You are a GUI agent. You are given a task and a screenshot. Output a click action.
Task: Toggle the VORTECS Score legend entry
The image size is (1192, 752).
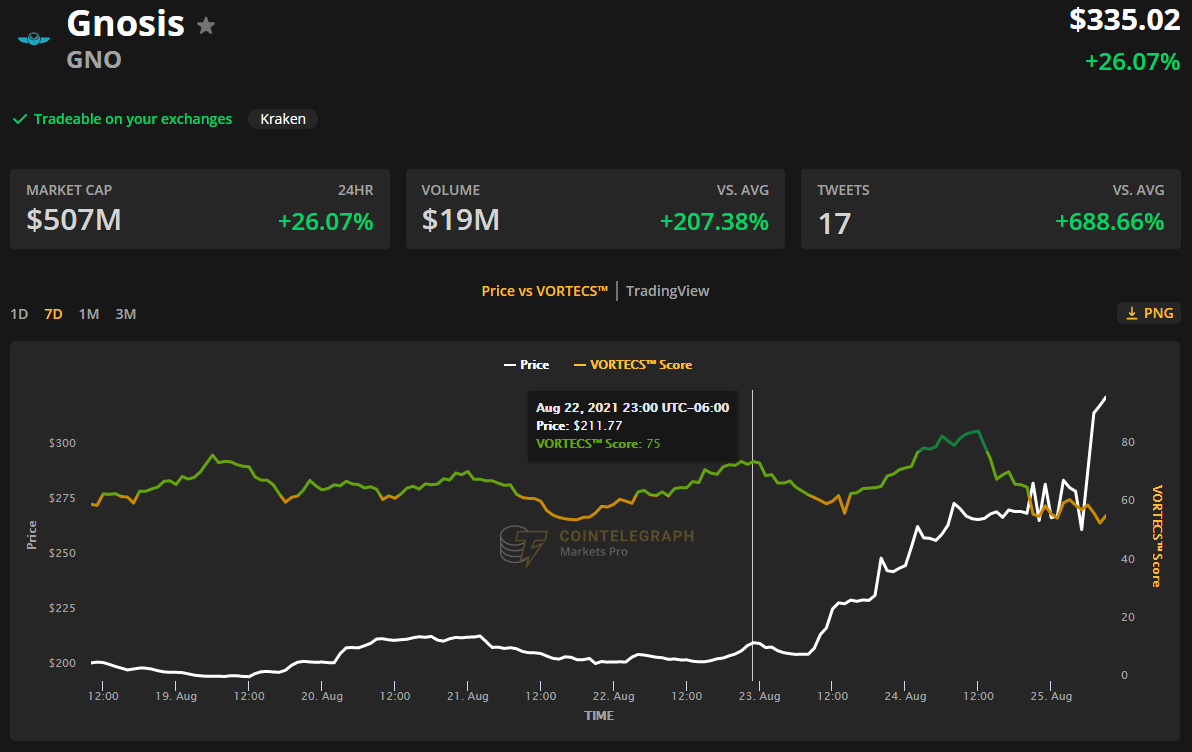632,365
